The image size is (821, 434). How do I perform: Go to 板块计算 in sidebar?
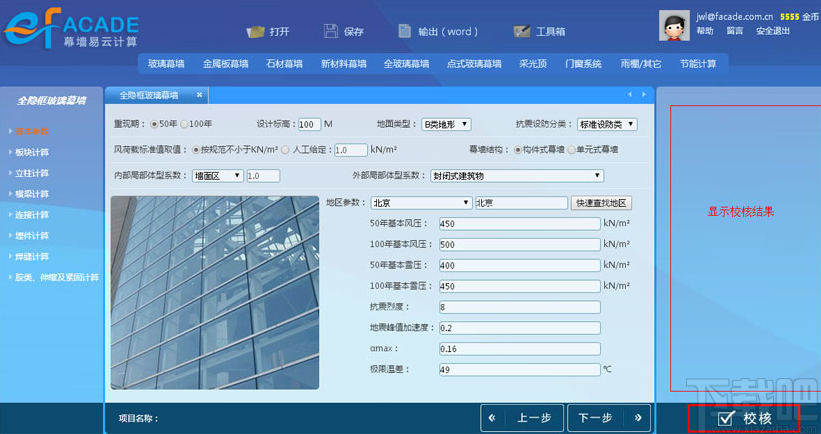(x=31, y=152)
